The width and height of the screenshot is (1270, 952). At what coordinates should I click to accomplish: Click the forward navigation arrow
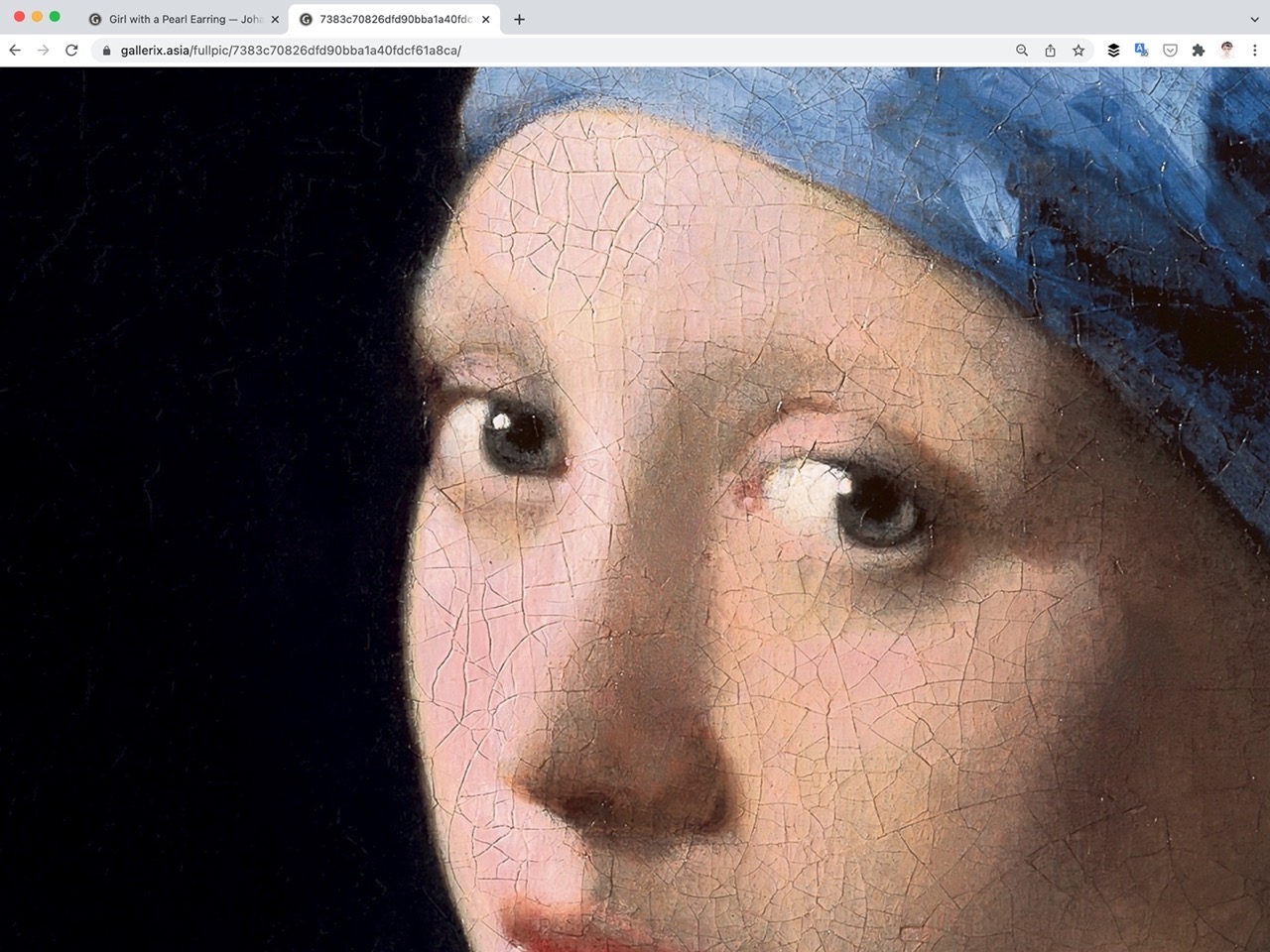pos(43,51)
